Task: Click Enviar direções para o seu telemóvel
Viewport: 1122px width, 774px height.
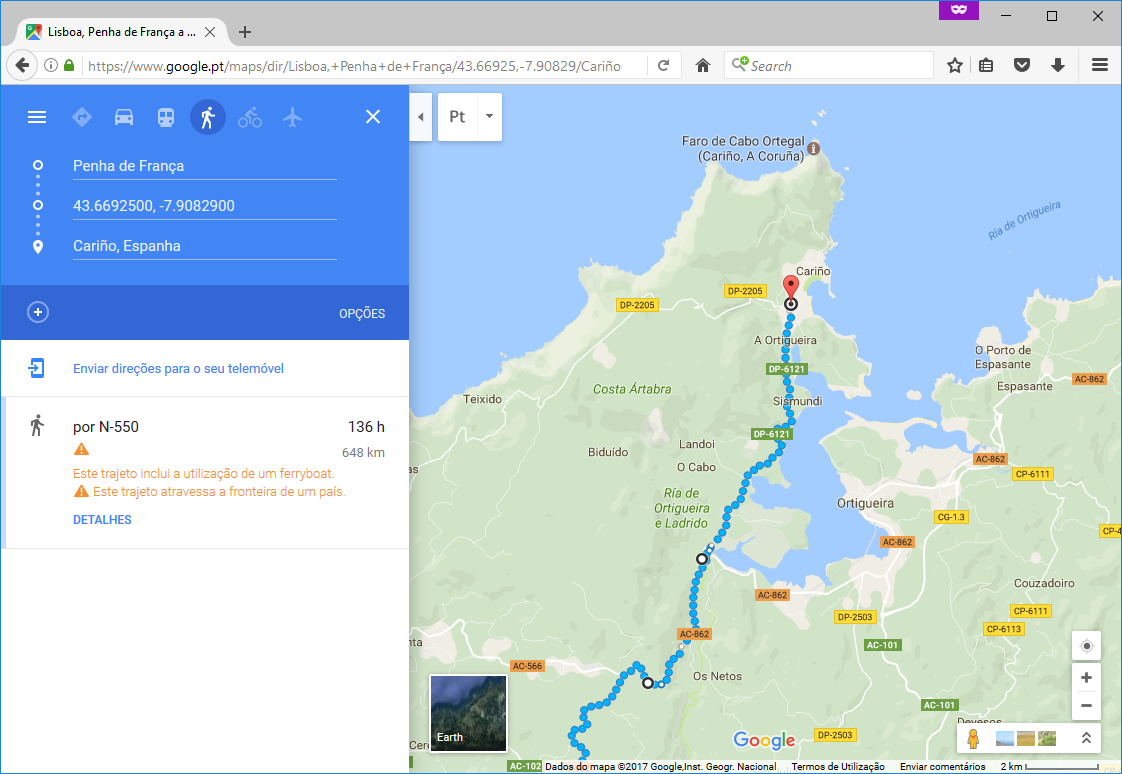Action: coord(178,369)
